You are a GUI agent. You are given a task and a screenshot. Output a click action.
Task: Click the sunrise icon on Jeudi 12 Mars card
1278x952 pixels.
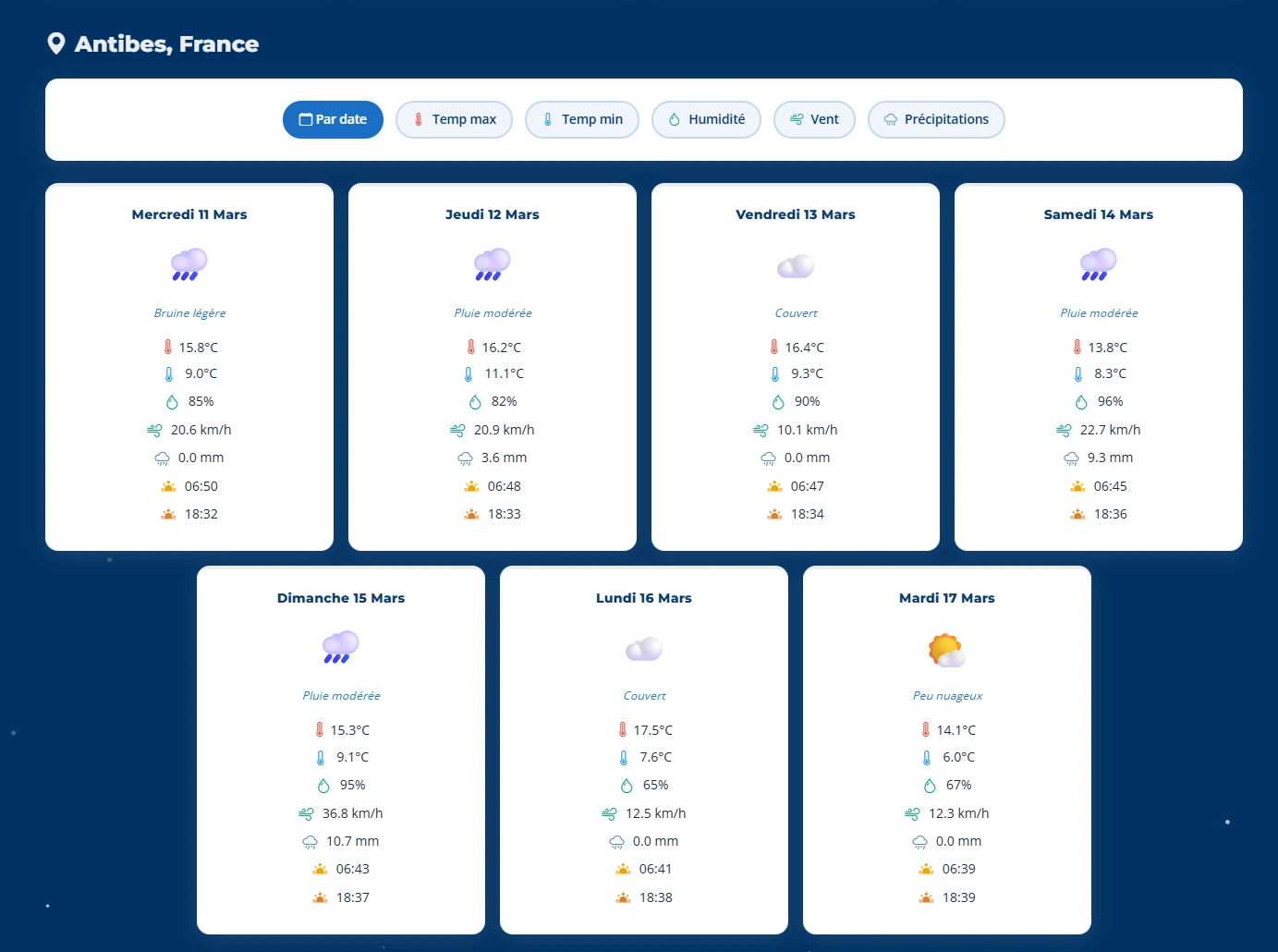(x=471, y=486)
